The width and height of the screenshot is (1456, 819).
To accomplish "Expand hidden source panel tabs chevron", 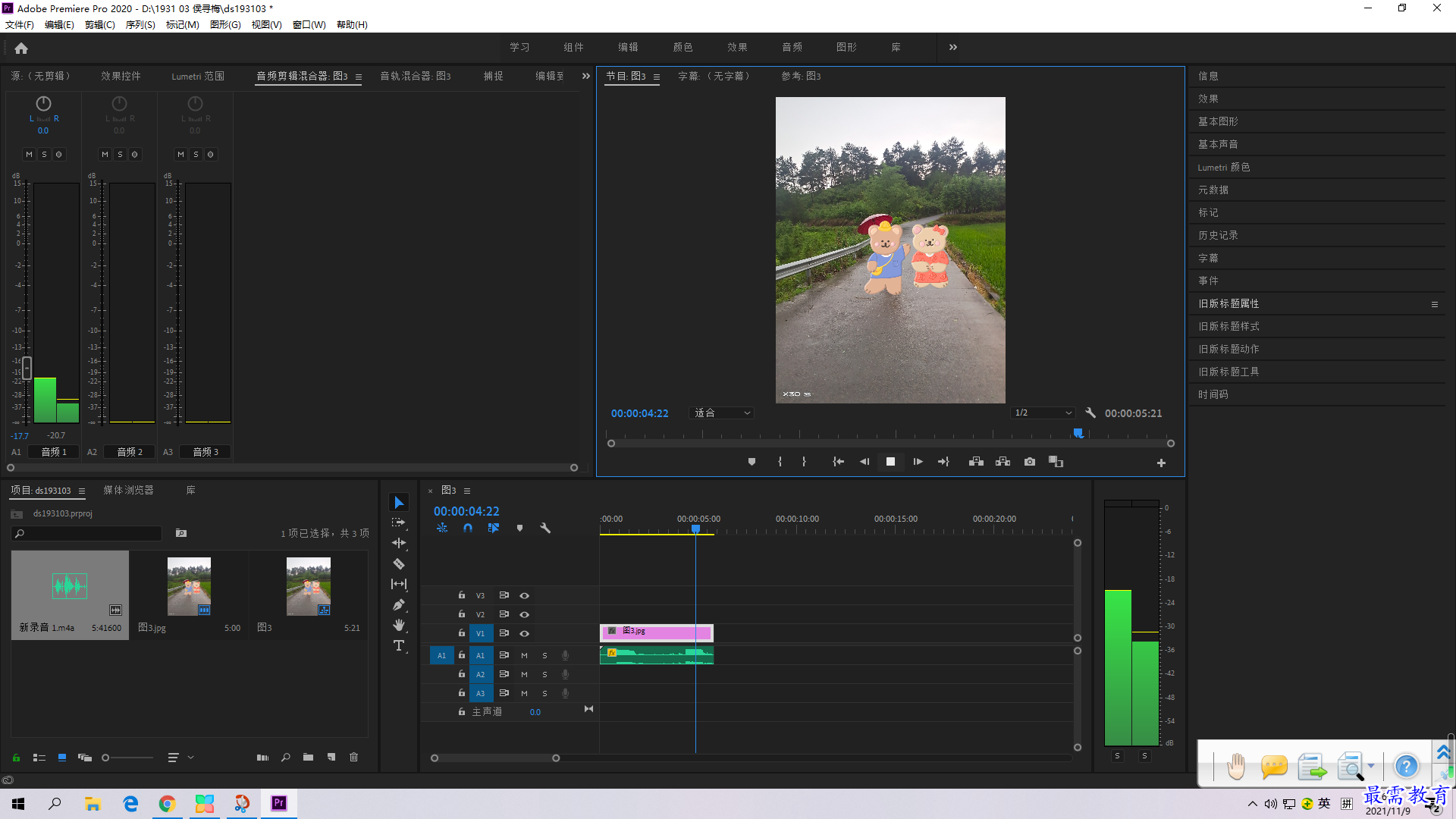I will [585, 76].
